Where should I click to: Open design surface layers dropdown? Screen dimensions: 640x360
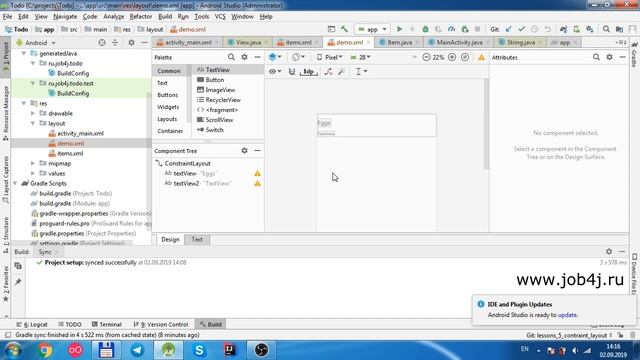click(x=275, y=58)
